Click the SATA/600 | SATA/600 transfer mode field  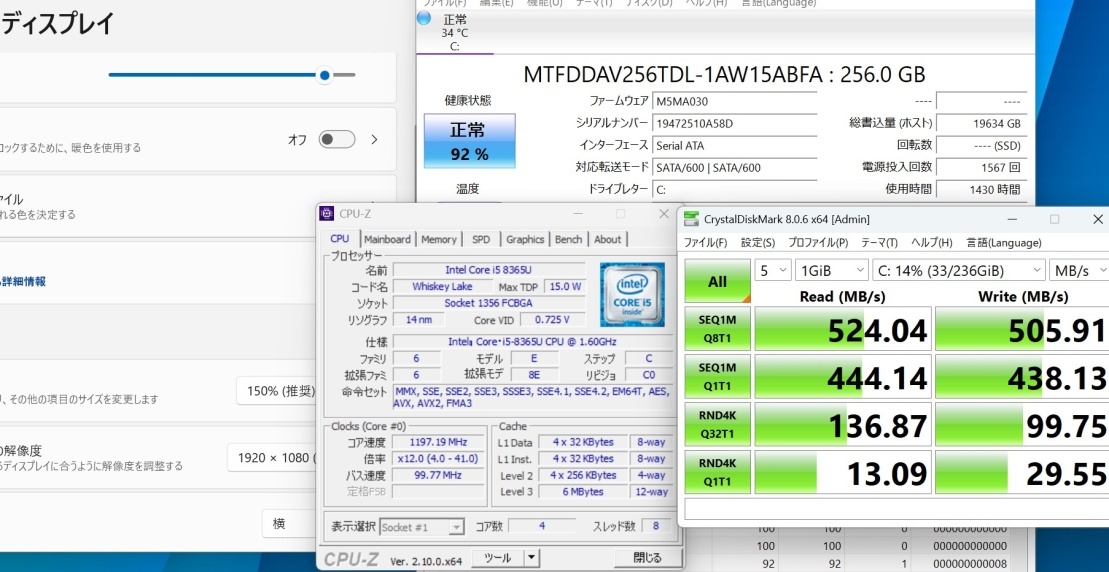pos(734,168)
